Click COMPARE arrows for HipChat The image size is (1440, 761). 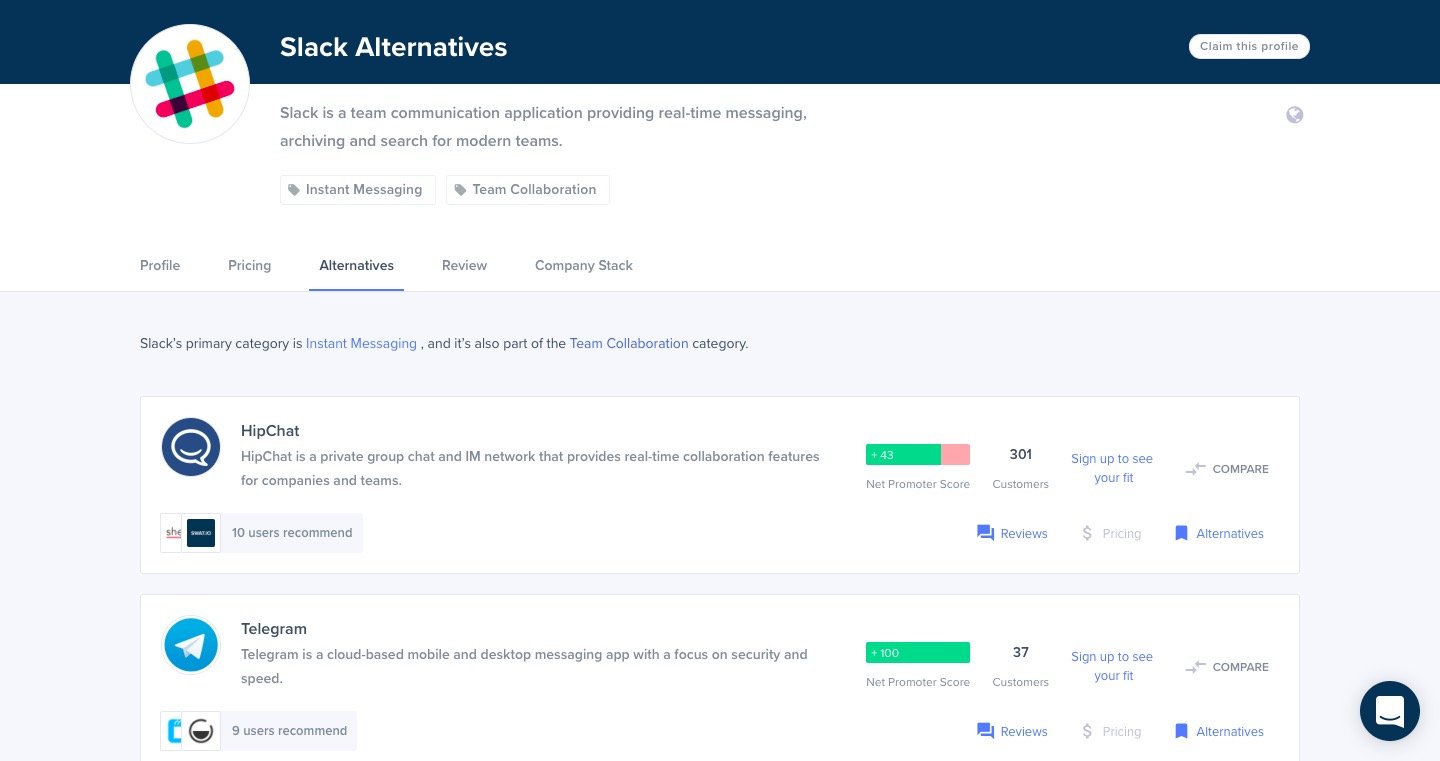[x=1227, y=469]
